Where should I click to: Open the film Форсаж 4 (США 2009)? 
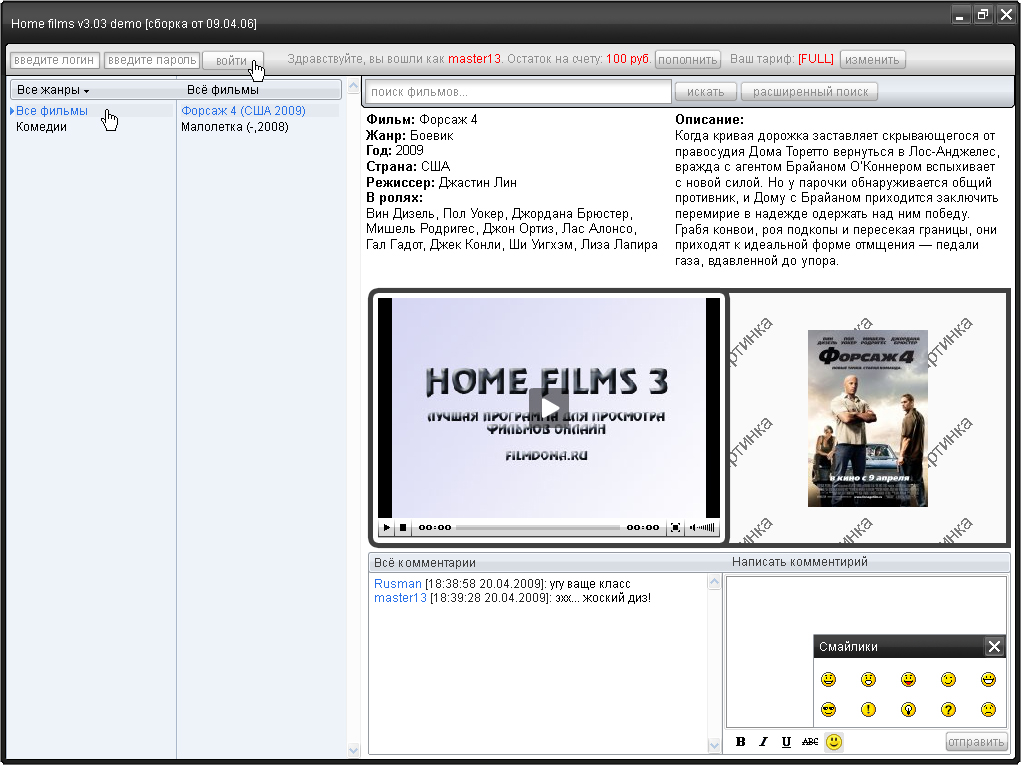pyautogui.click(x=244, y=111)
